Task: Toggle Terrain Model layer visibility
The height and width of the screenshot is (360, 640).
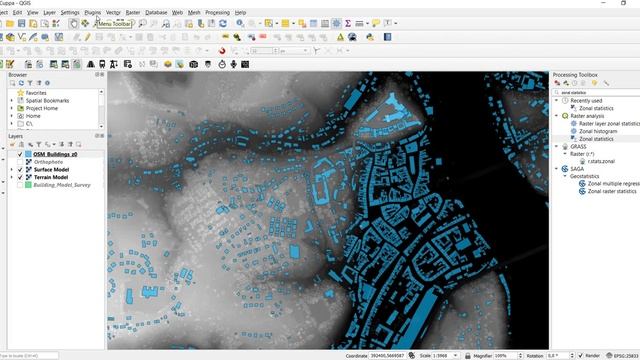Action: coord(20,177)
